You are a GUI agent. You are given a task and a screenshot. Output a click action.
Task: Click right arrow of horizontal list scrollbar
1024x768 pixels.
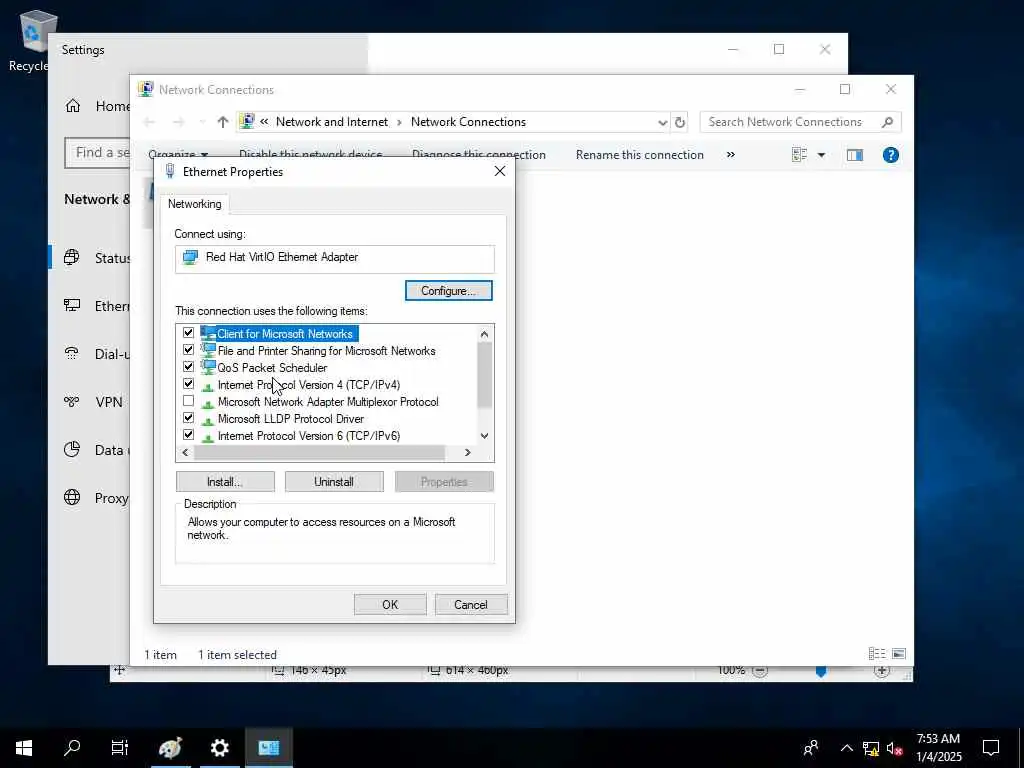(468, 452)
